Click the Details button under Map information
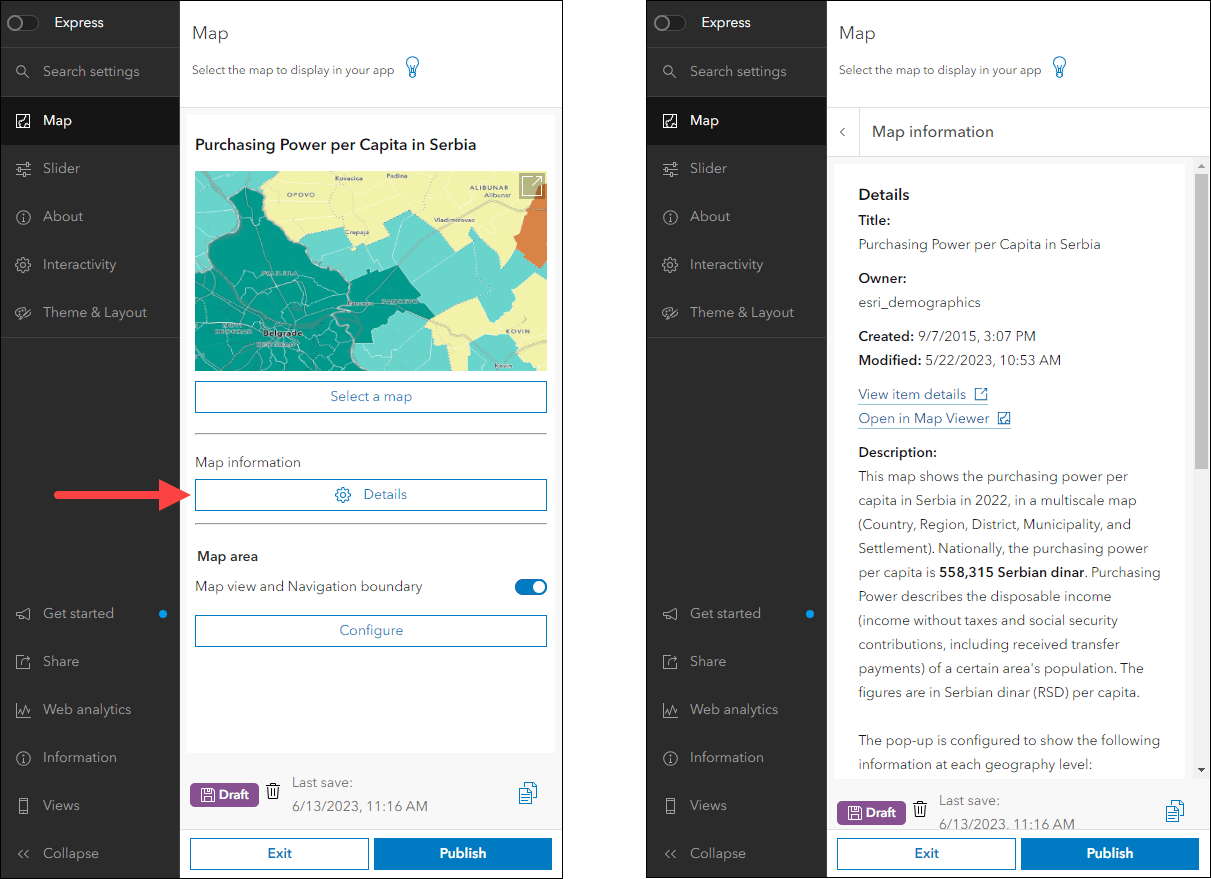1211x879 pixels. coord(371,495)
